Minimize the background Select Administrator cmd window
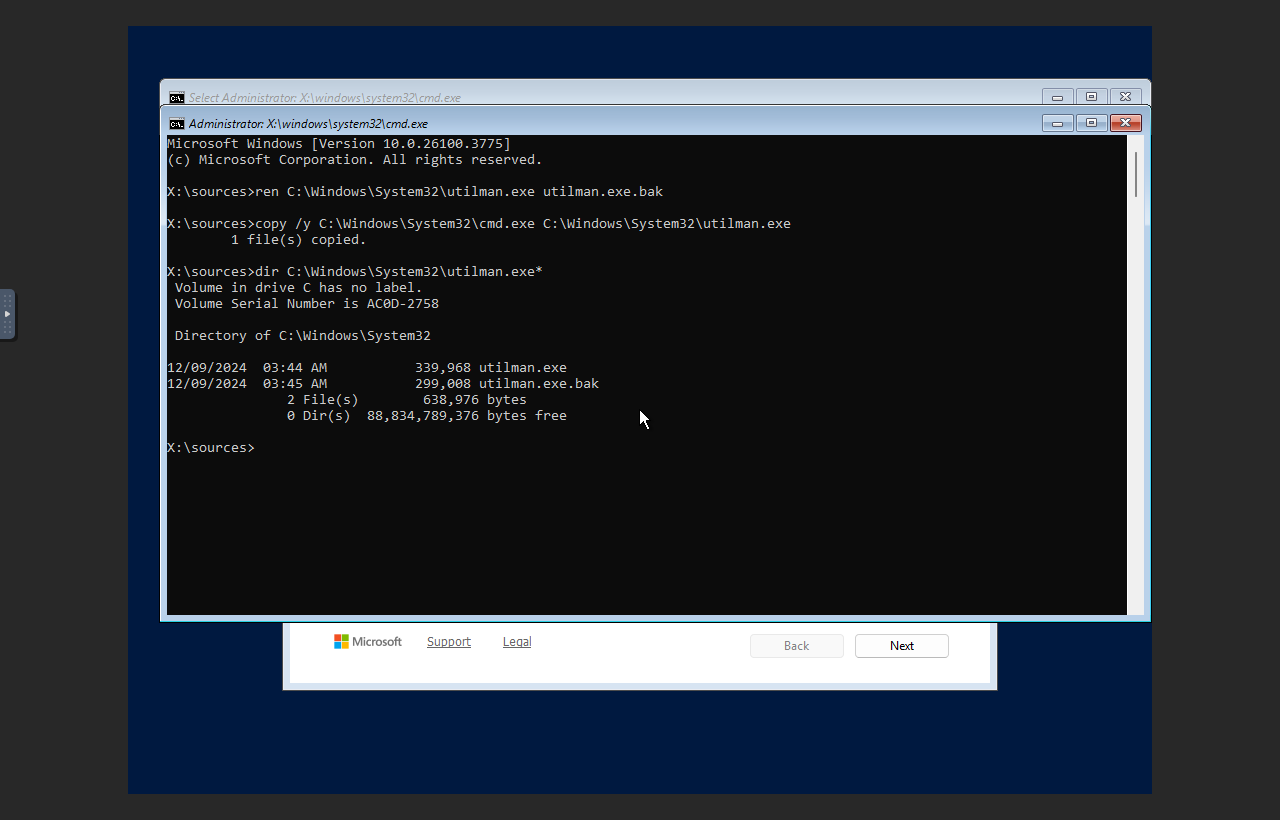 (x=1058, y=97)
